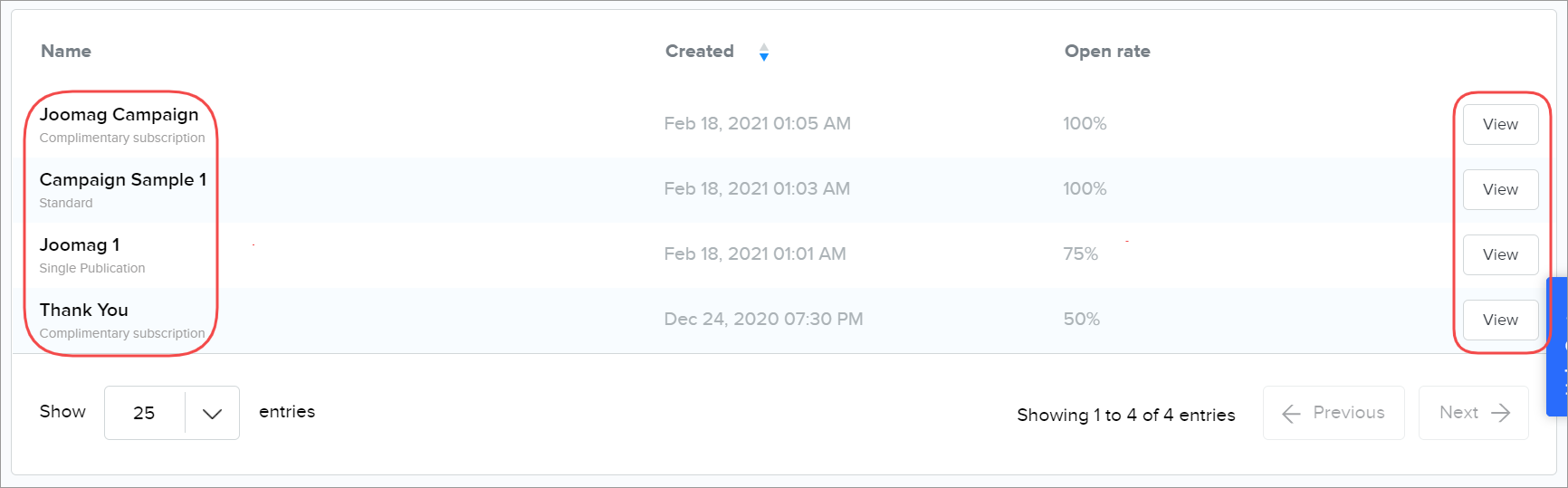This screenshot has width=1568, height=488.
Task: View the Joomag Campaign details
Action: tap(1500, 125)
